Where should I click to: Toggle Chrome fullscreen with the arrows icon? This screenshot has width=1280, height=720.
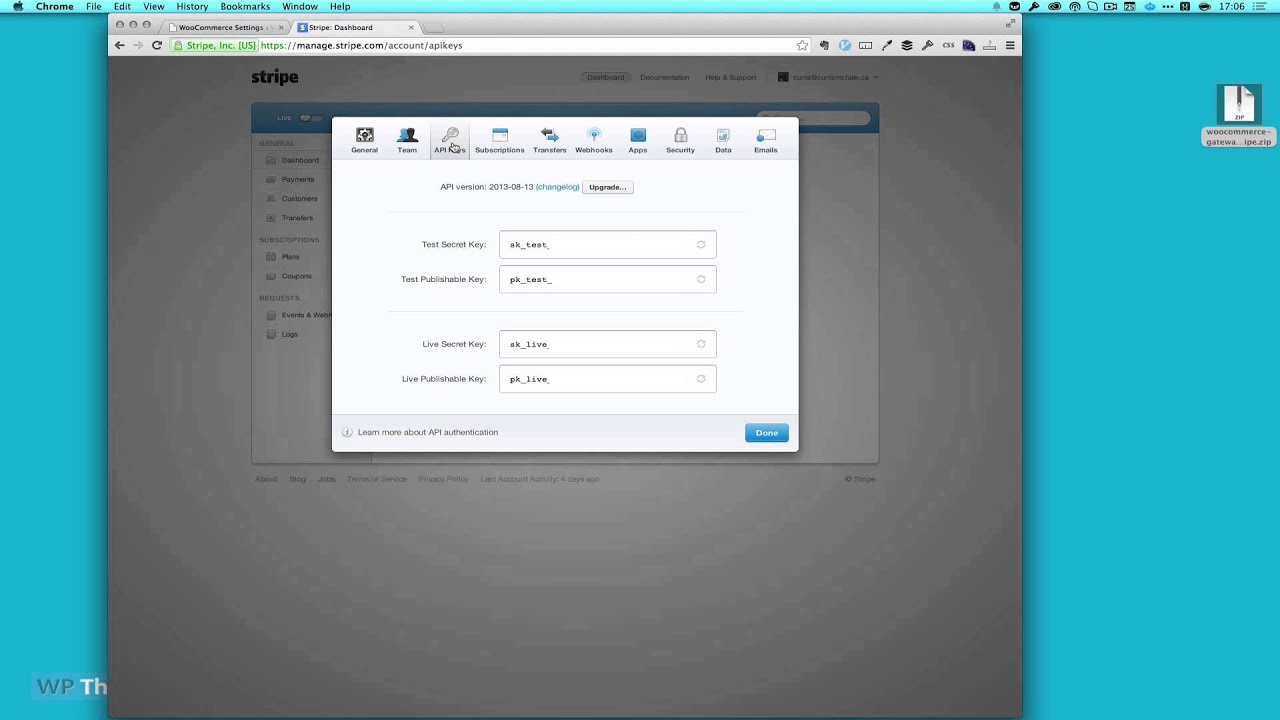click(1010, 24)
